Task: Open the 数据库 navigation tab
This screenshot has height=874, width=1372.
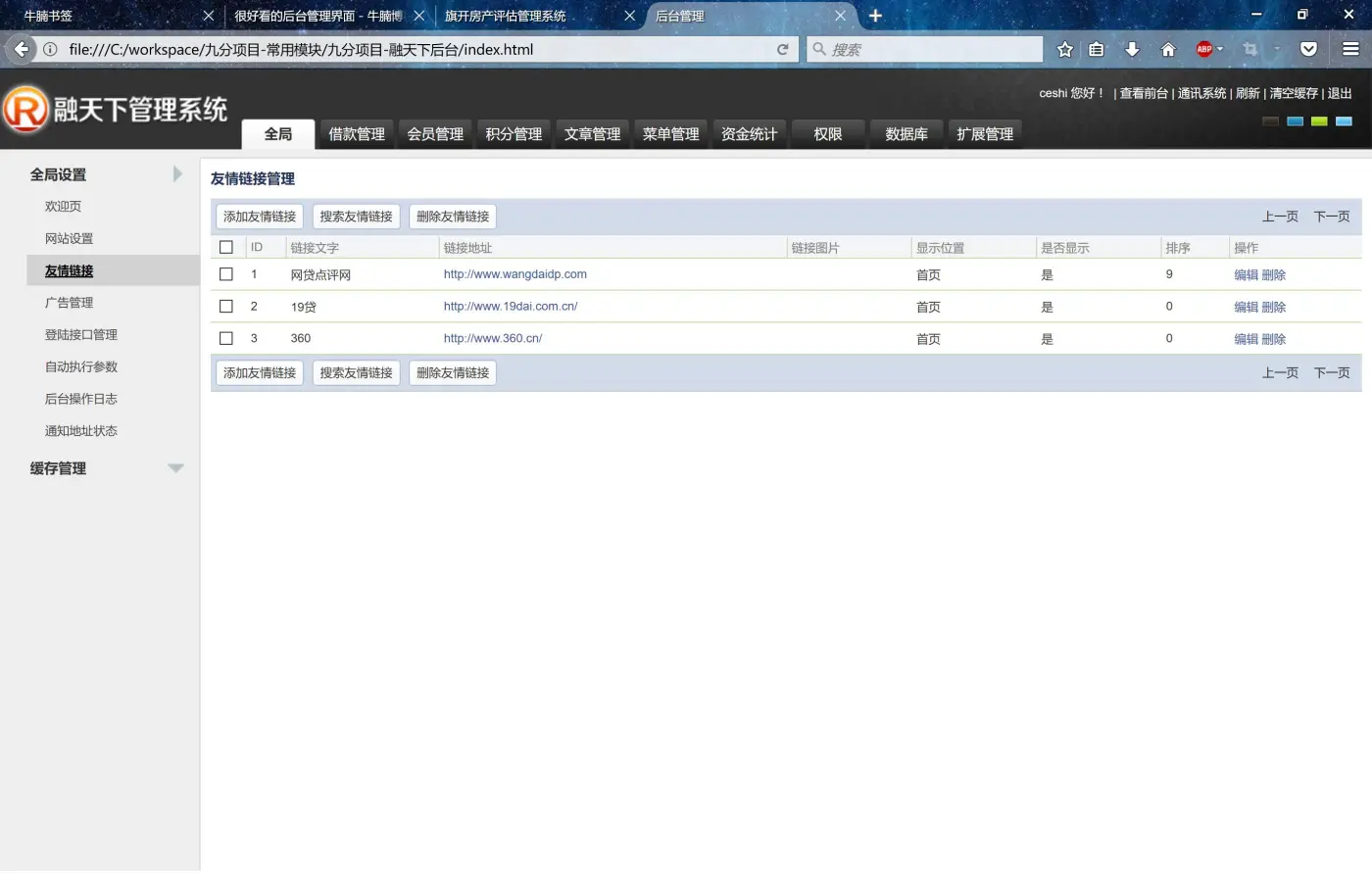Action: pyautogui.click(x=906, y=134)
